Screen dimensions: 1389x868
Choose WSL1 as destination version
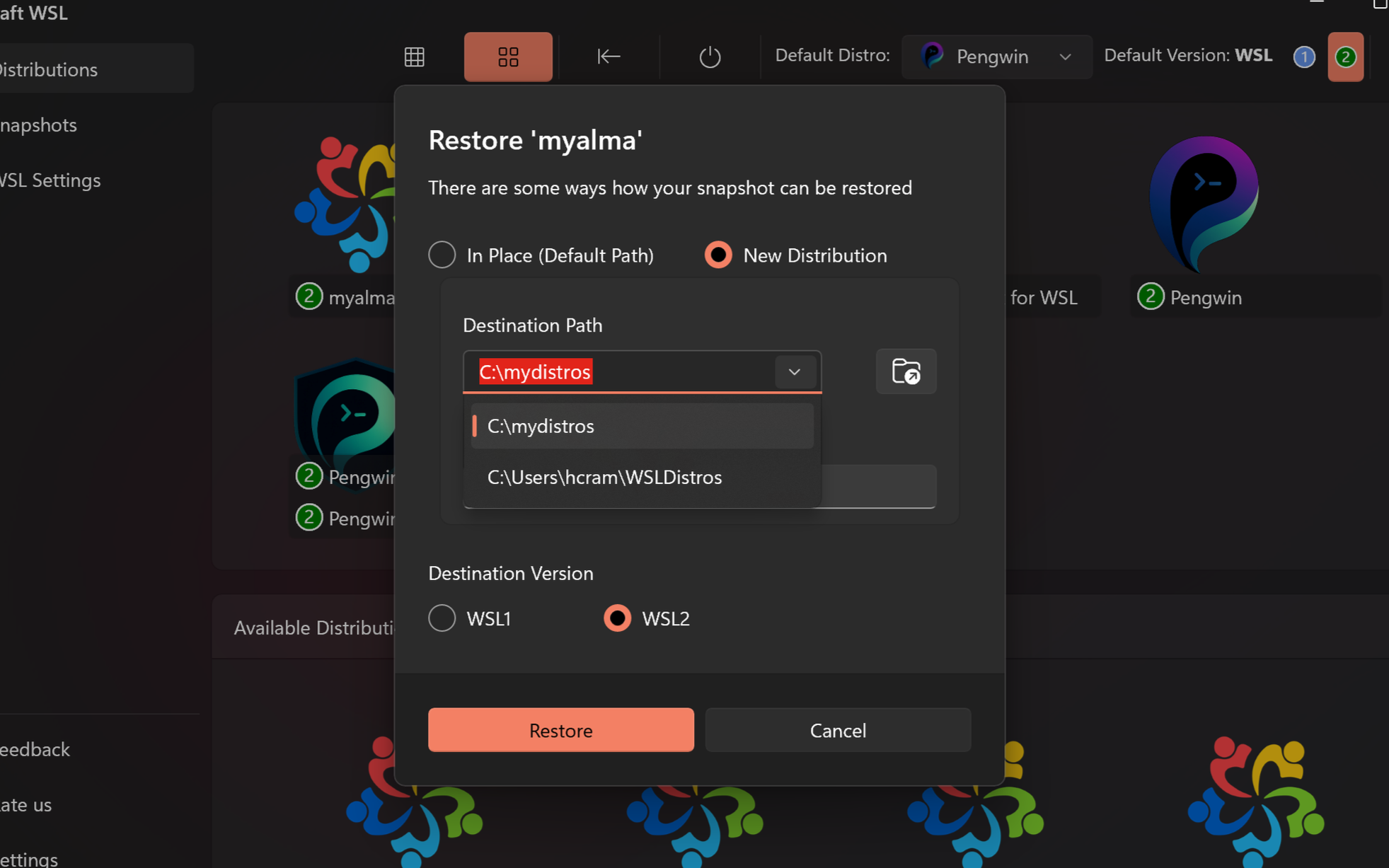coord(442,618)
